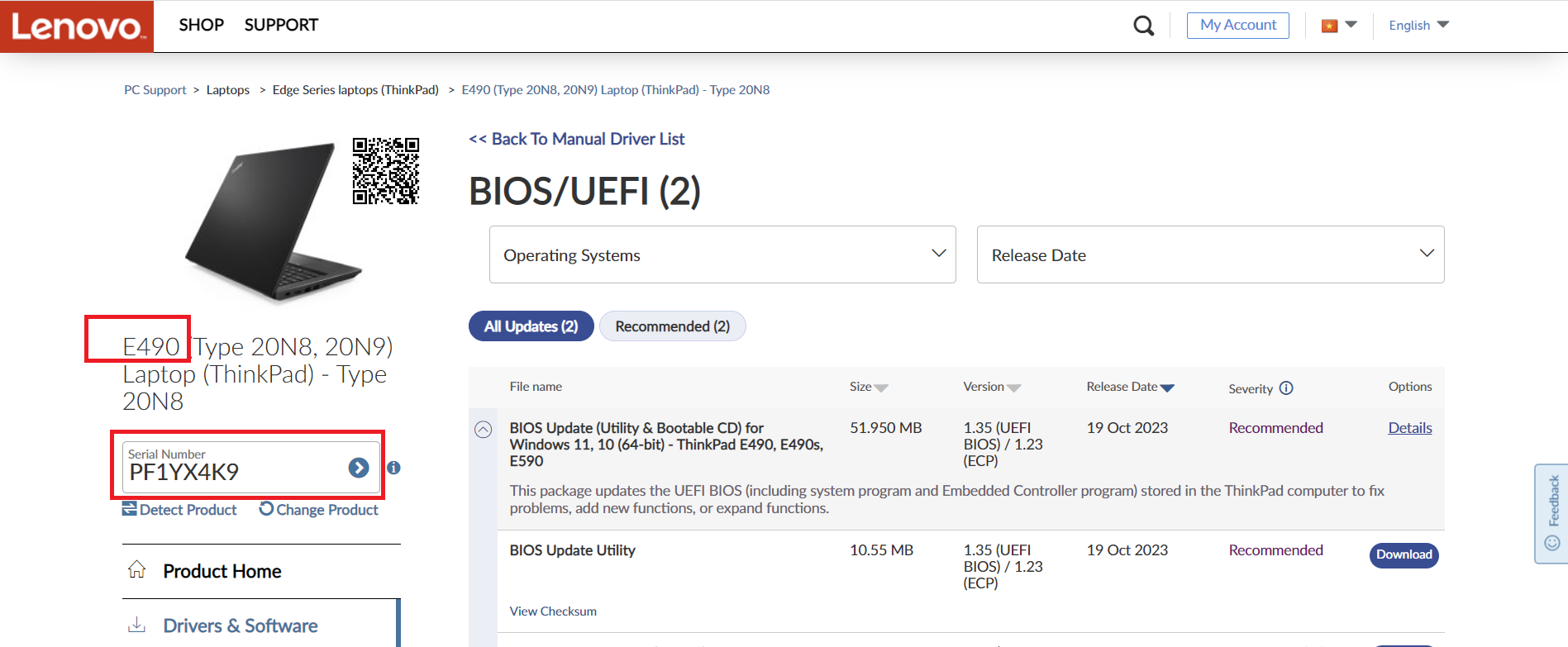This screenshot has width=1568, height=647.
Task: Click the Lenovo logo
Action: click(x=77, y=26)
